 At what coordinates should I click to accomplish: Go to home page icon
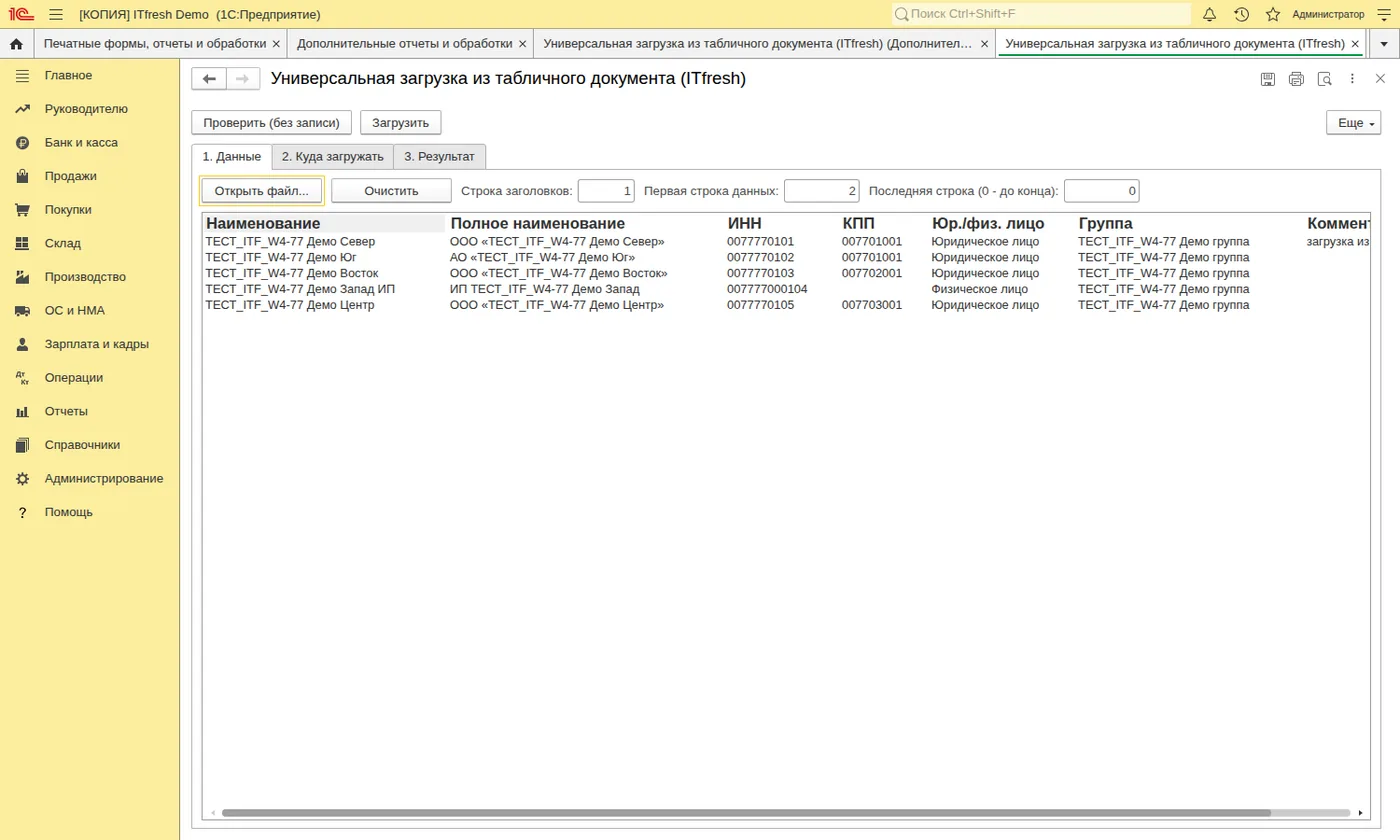click(x=16, y=44)
